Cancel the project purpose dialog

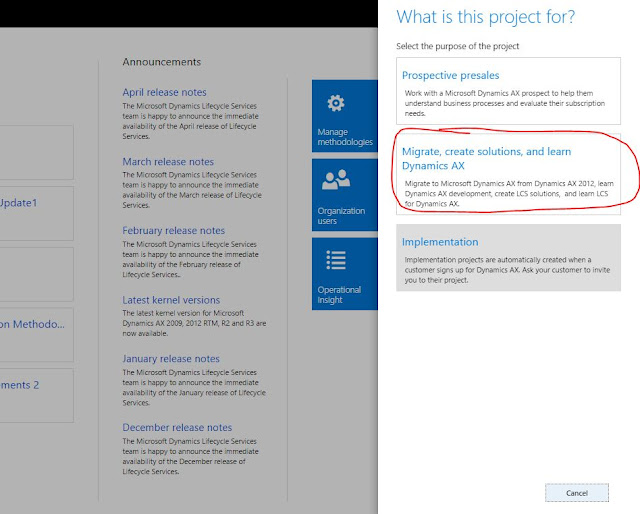click(577, 493)
